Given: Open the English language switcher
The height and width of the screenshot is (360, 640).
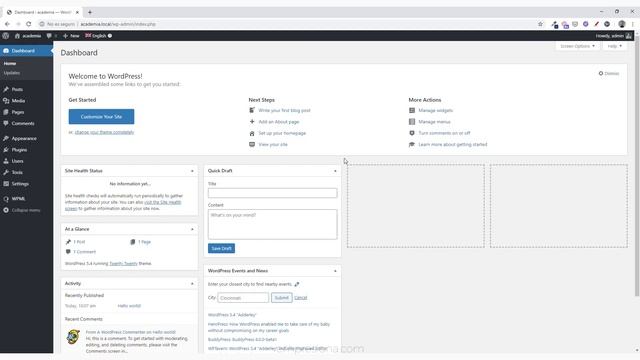Looking at the screenshot, I should tap(98, 36).
